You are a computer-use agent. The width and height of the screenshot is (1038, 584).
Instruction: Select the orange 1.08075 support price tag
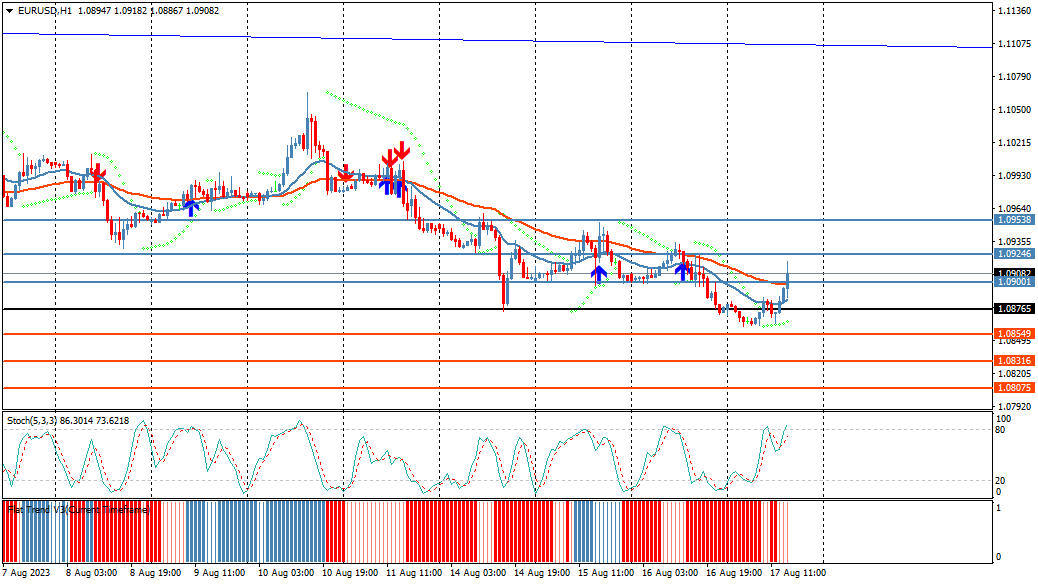1014,388
